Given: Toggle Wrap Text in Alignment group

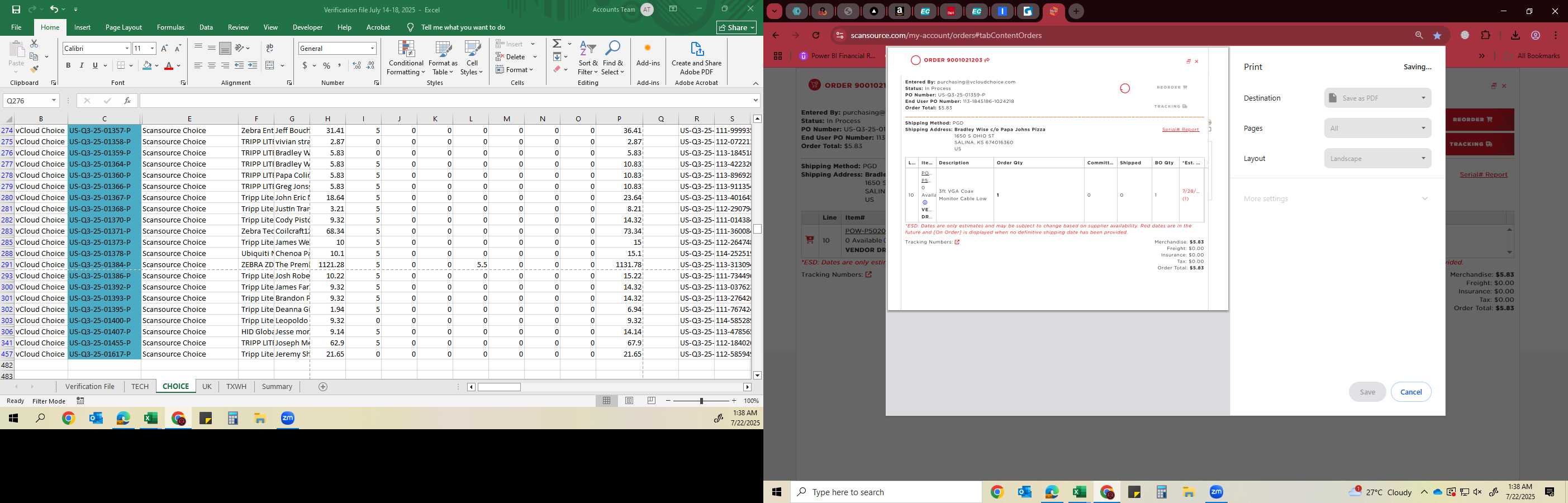Looking at the screenshot, I should click(x=270, y=48).
